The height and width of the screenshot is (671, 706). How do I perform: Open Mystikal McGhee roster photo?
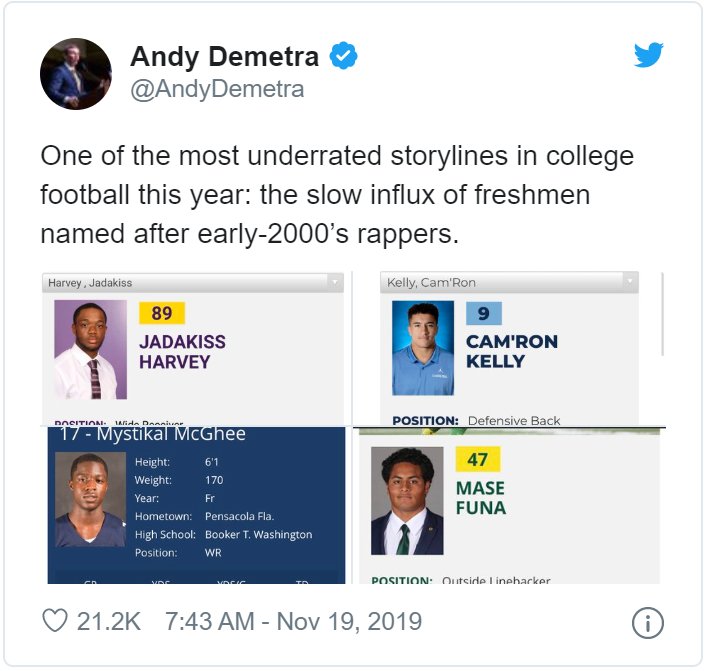(x=91, y=499)
